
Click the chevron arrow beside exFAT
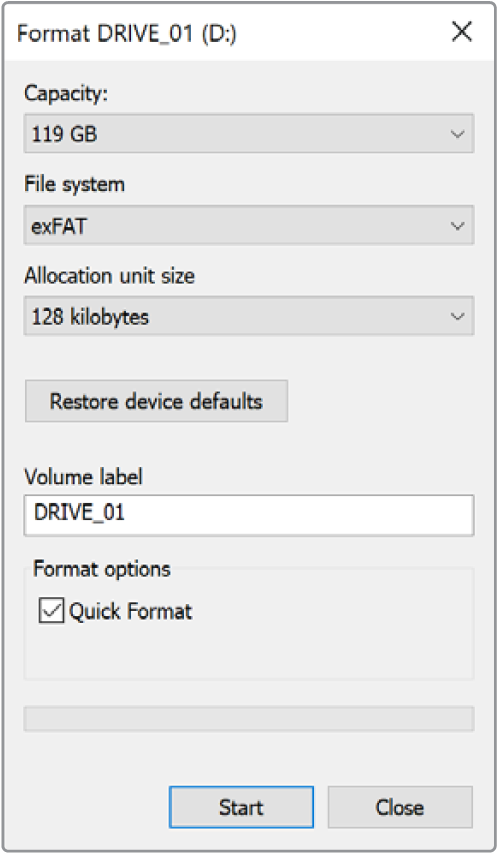[458, 225]
